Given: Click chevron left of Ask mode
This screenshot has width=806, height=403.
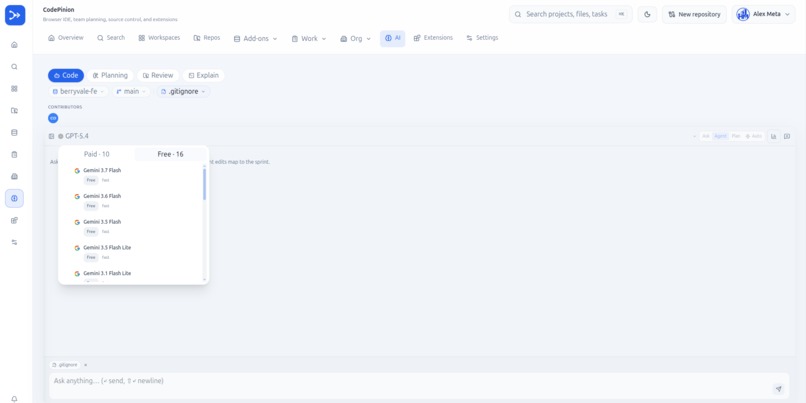Looking at the screenshot, I should coord(694,136).
